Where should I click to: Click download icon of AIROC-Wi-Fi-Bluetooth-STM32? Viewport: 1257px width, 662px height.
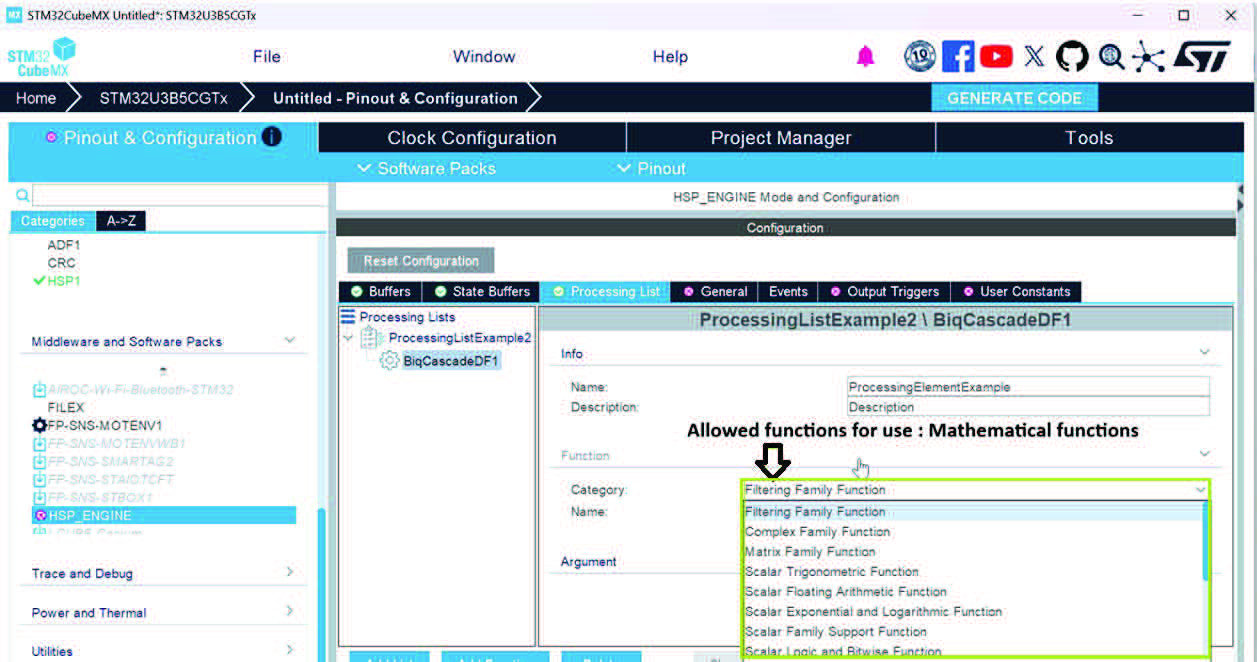click(40, 389)
